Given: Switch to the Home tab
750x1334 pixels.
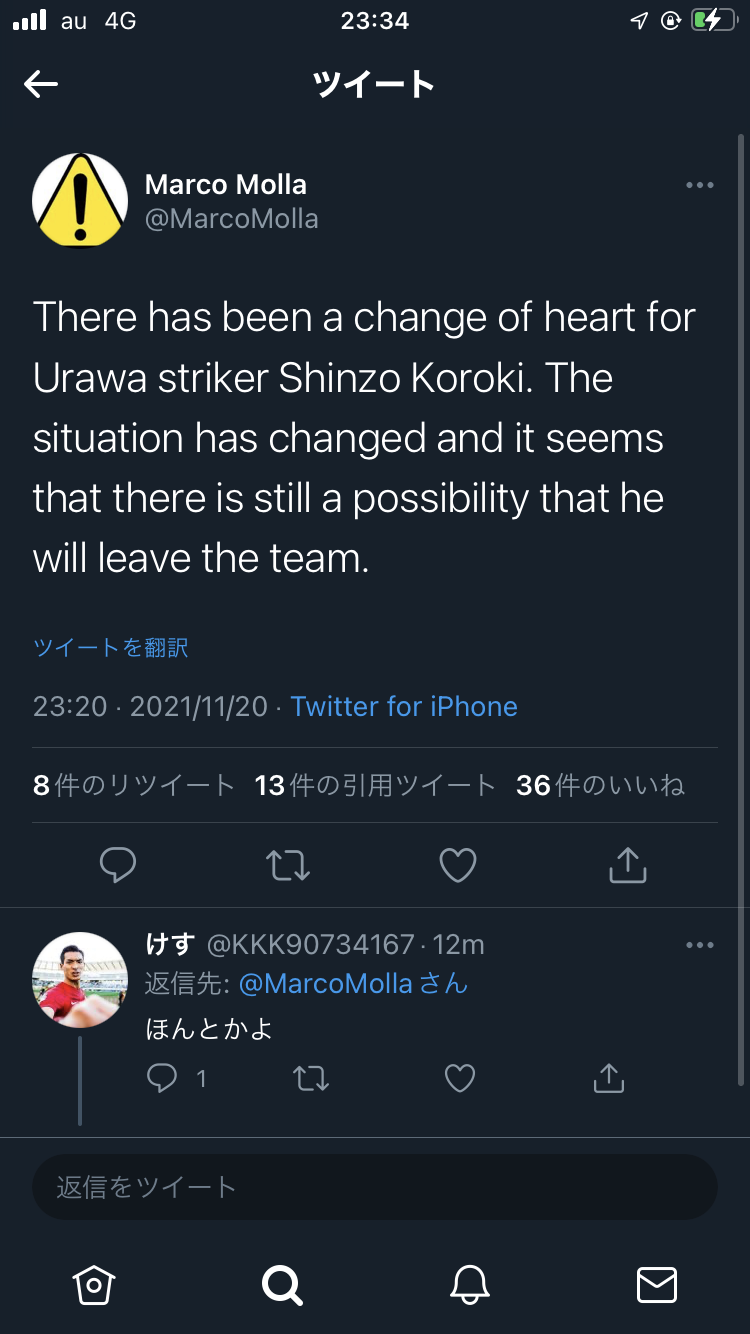Looking at the screenshot, I should pos(94,1284).
